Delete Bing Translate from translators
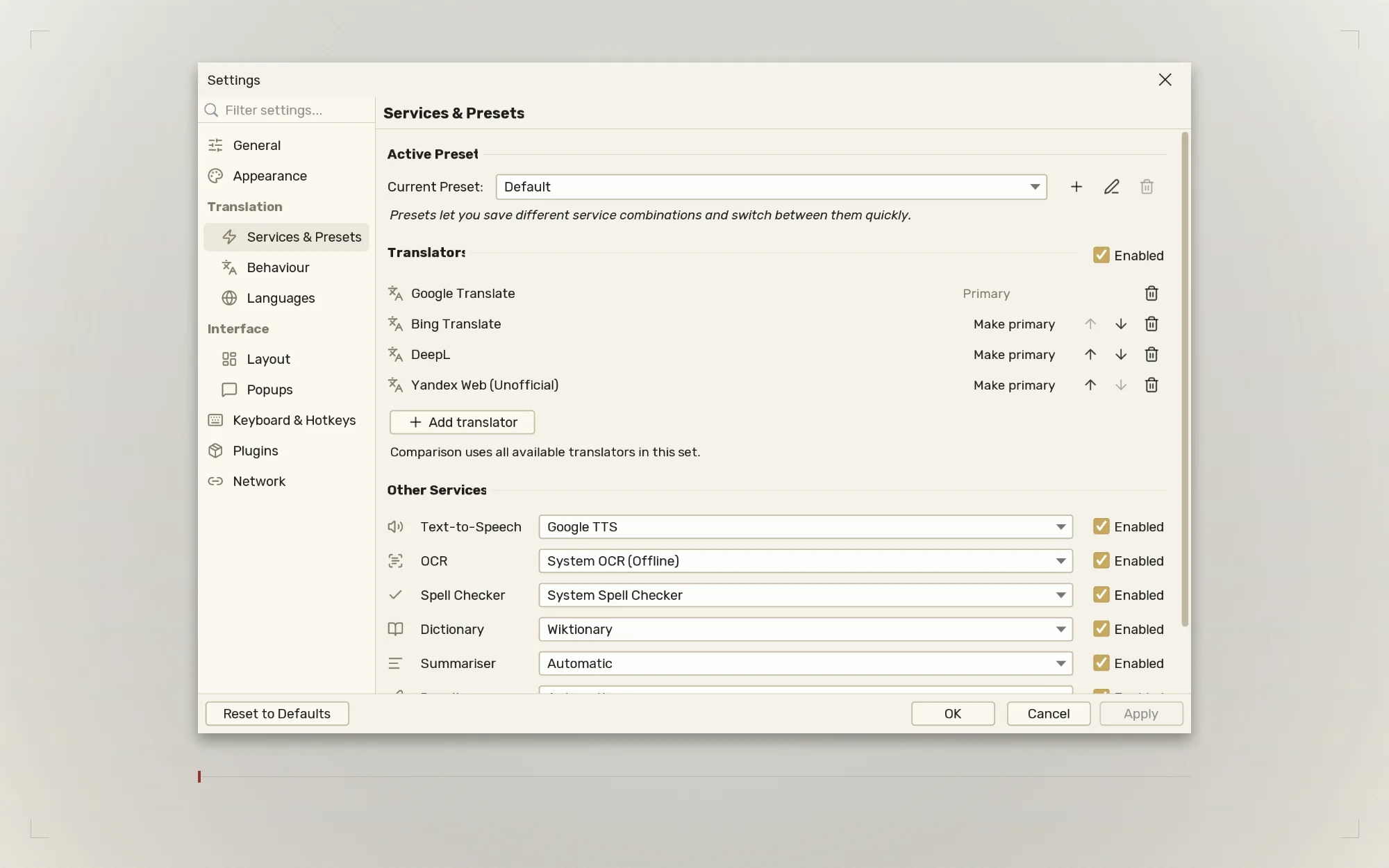Image resolution: width=1389 pixels, height=868 pixels. (1151, 324)
